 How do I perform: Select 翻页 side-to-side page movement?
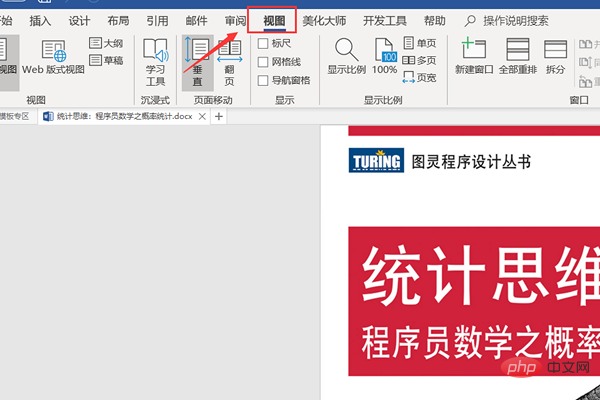click(x=230, y=60)
